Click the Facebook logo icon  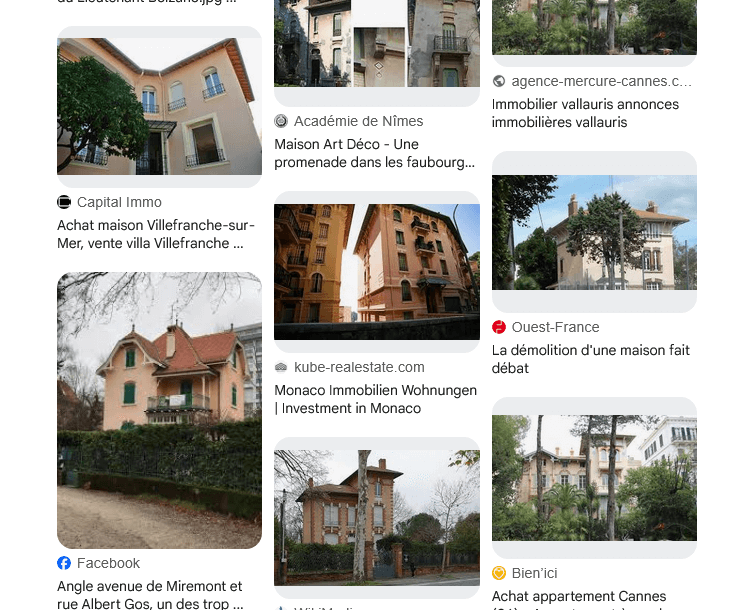pos(64,563)
